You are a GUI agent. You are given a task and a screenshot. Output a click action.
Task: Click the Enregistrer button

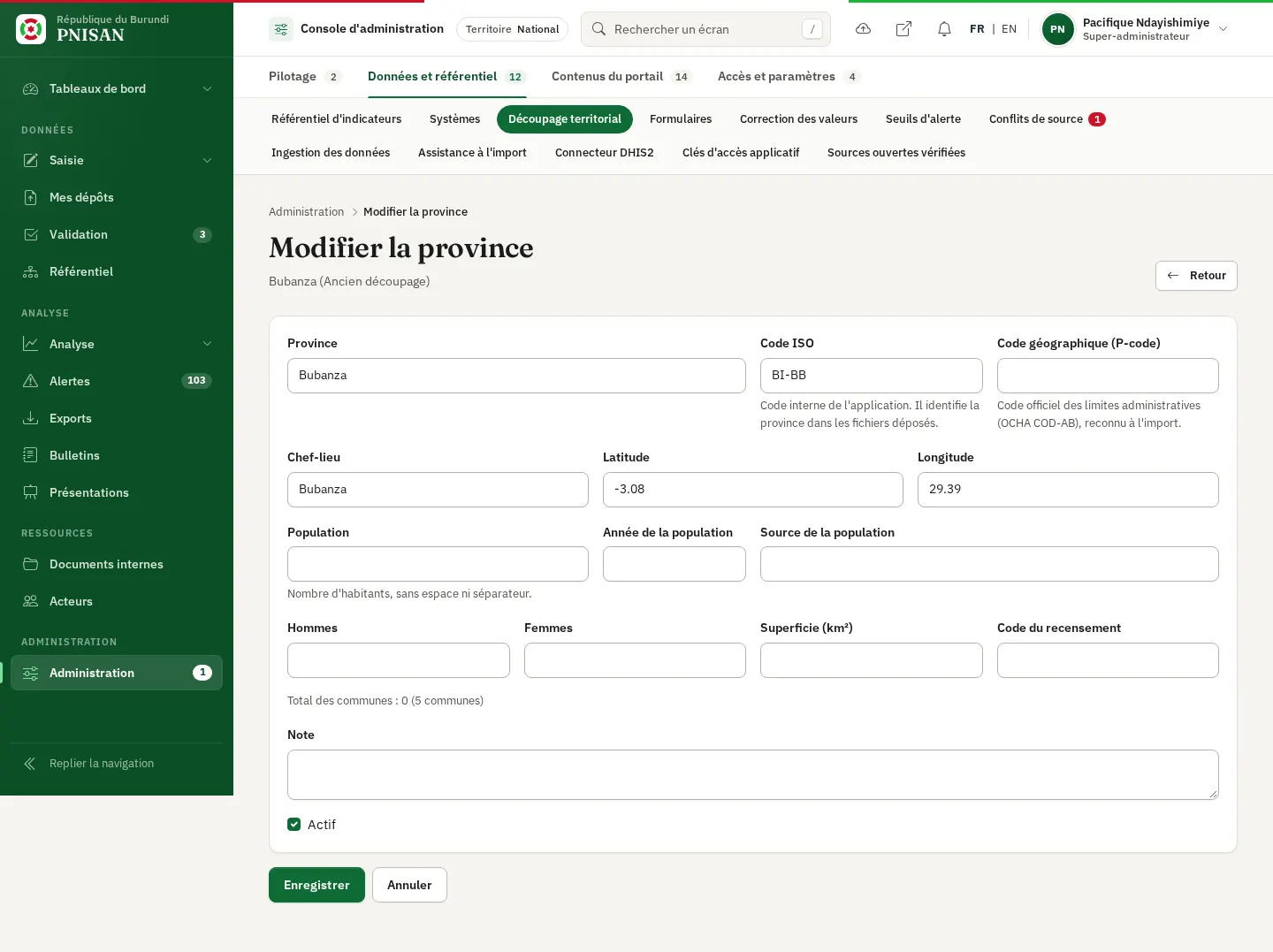pyautogui.click(x=316, y=885)
